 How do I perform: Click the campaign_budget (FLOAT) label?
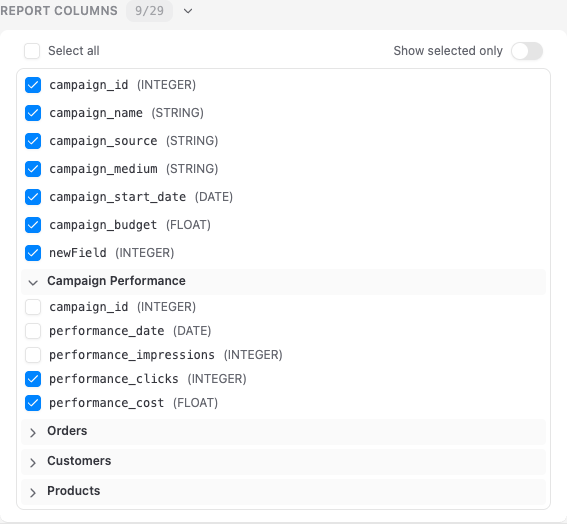click(x=130, y=225)
